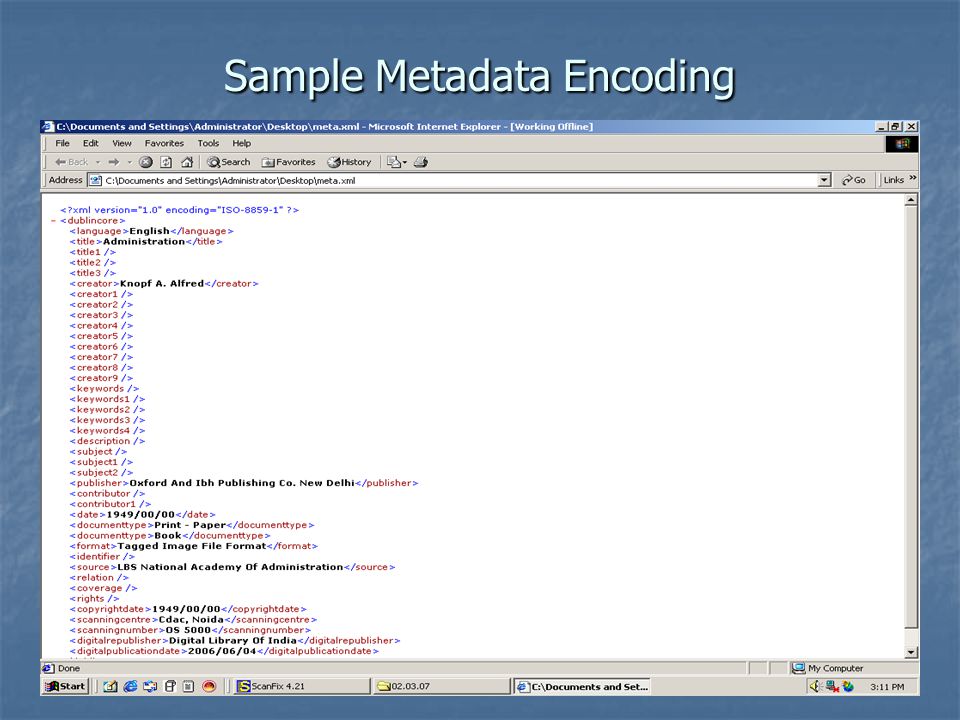
Task: Select C:\Documents and Set... taskbar button
Action: click(582, 687)
